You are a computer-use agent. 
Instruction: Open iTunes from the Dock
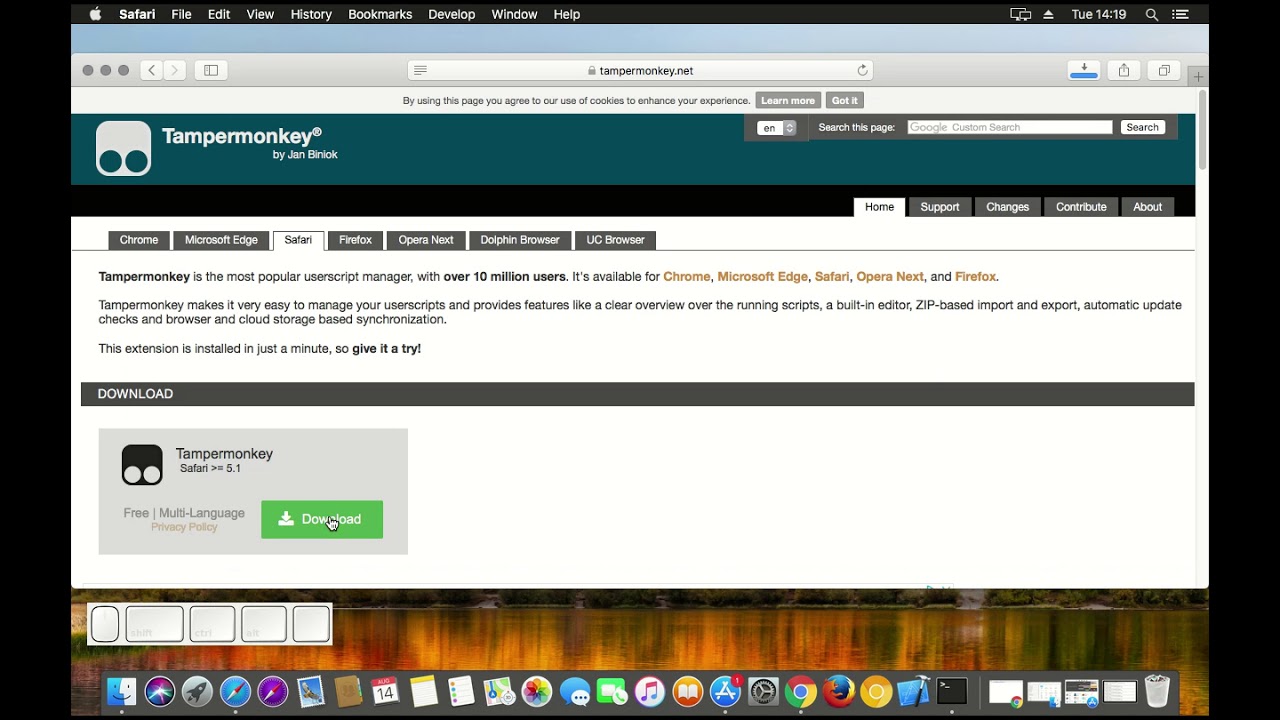pos(650,691)
